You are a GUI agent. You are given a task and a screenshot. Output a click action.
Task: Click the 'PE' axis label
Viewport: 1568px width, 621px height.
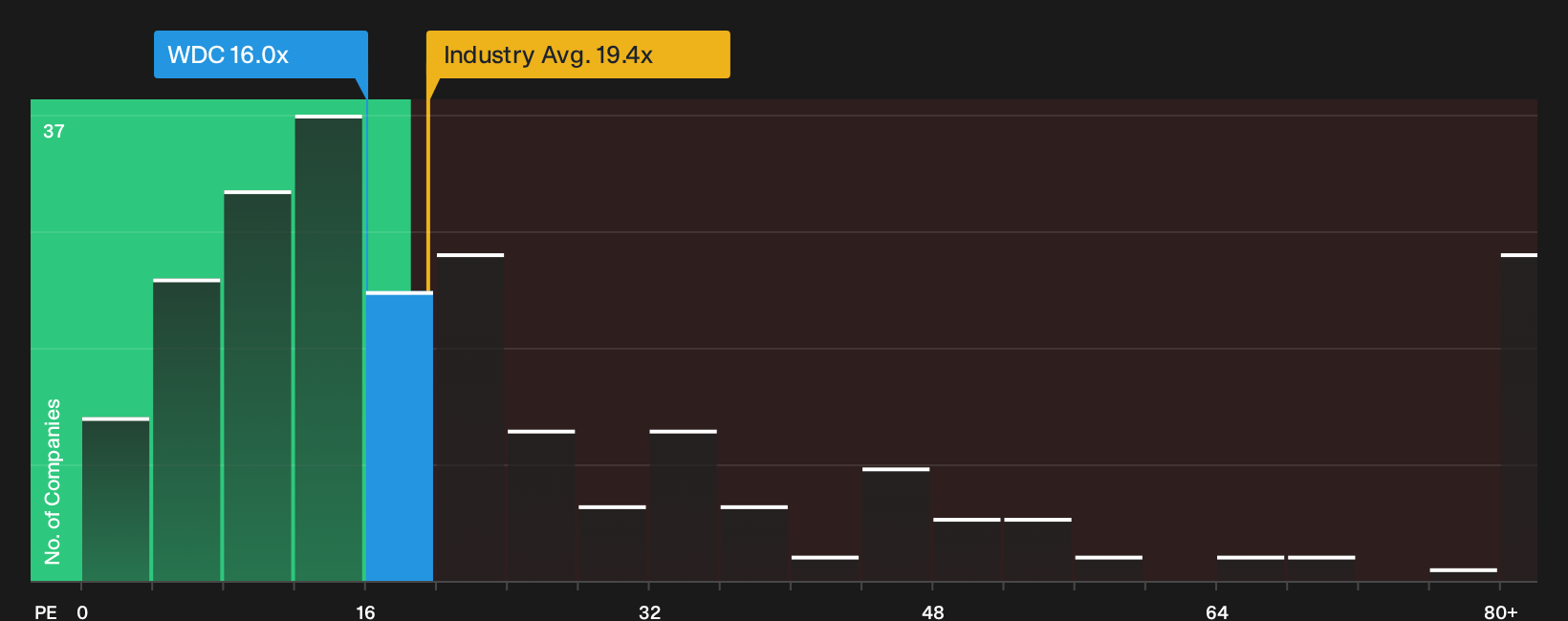pyautogui.click(x=46, y=612)
